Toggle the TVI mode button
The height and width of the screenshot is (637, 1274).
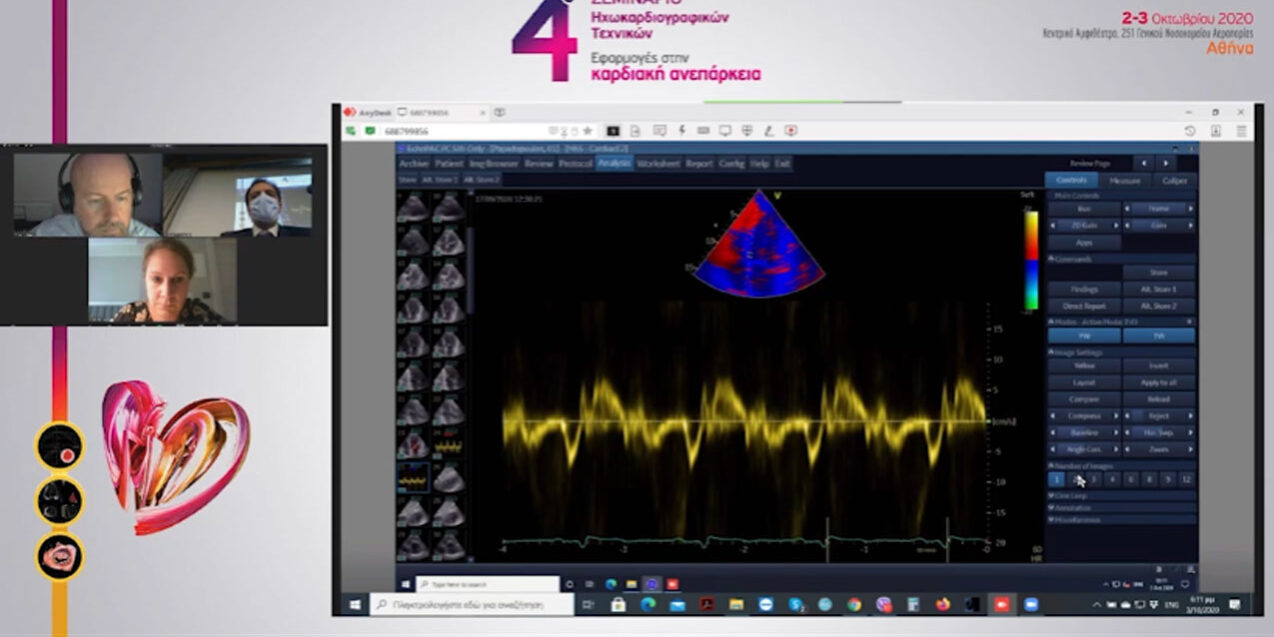coord(1158,336)
